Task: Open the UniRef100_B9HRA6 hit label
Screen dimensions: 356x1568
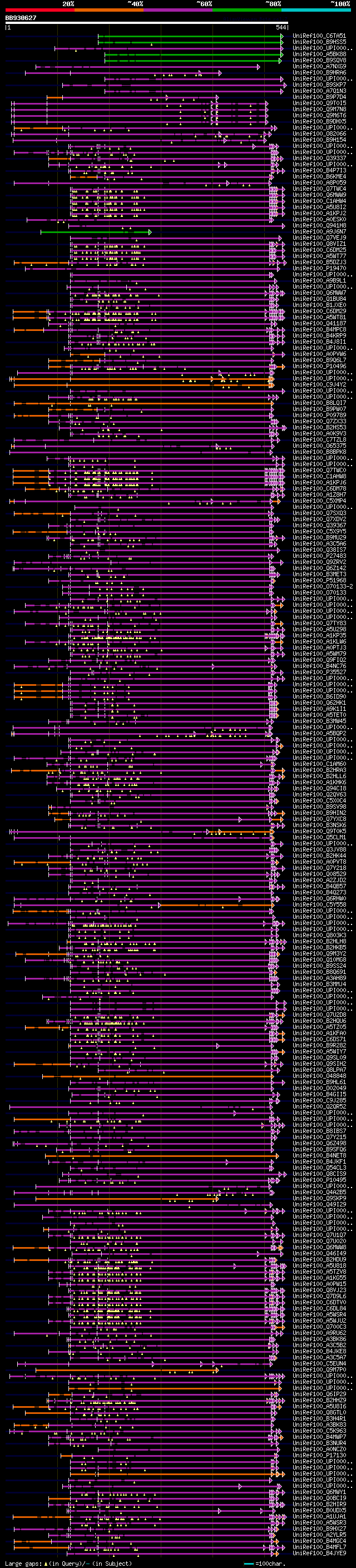Action: tap(319, 73)
